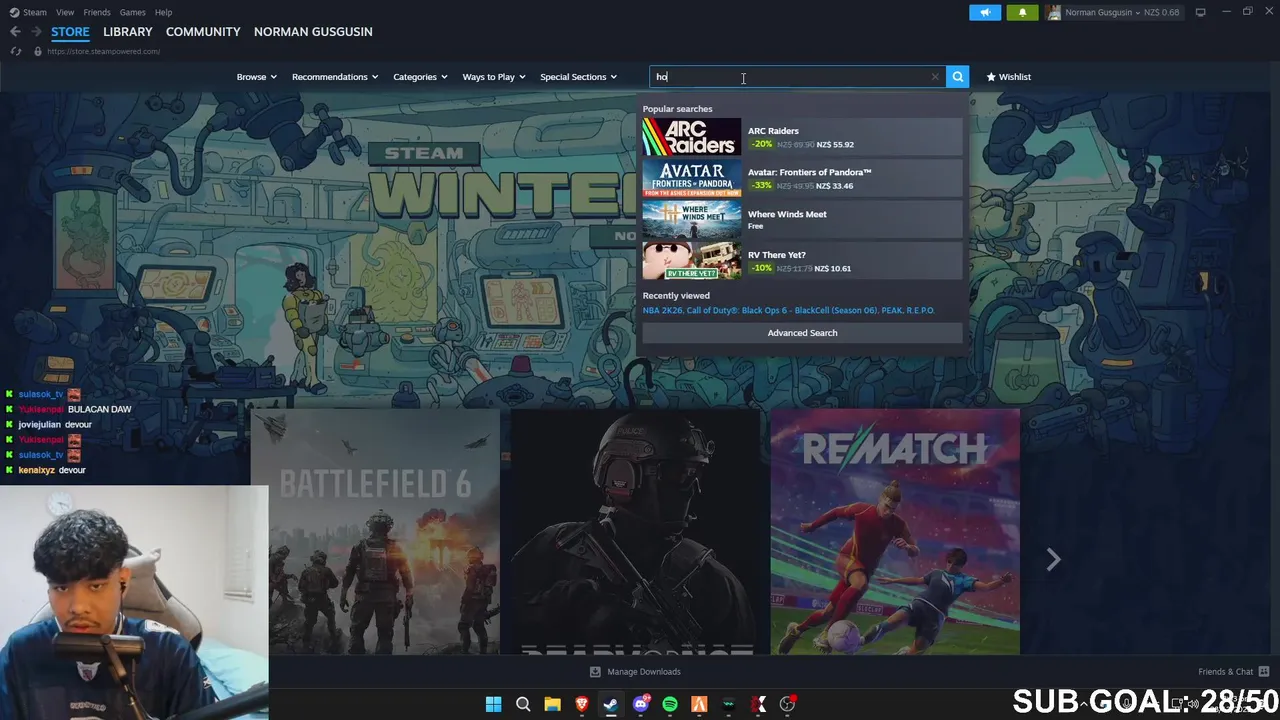The width and height of the screenshot is (1280, 720).
Task: Expand the Categories dropdown
Action: pyautogui.click(x=419, y=77)
